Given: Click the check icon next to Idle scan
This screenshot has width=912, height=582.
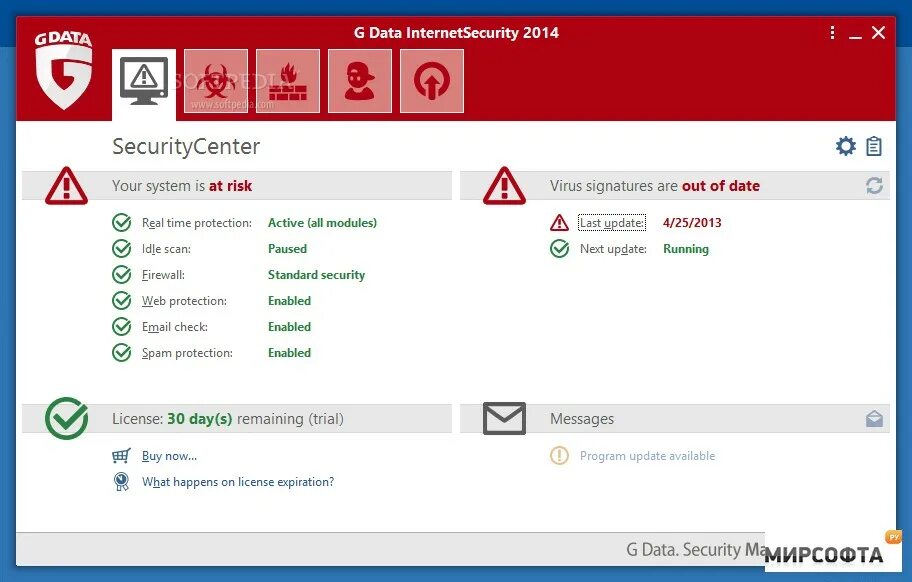Looking at the screenshot, I should [x=122, y=249].
